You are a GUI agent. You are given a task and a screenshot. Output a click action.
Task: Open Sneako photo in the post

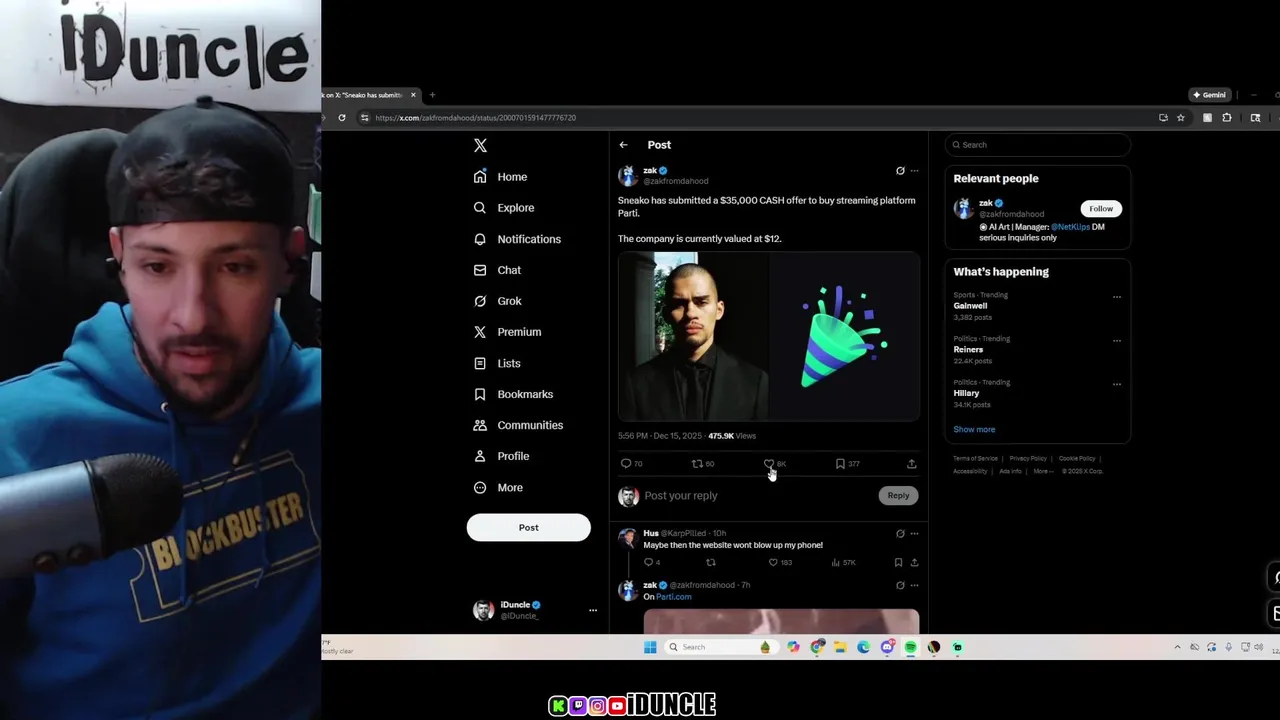point(693,336)
